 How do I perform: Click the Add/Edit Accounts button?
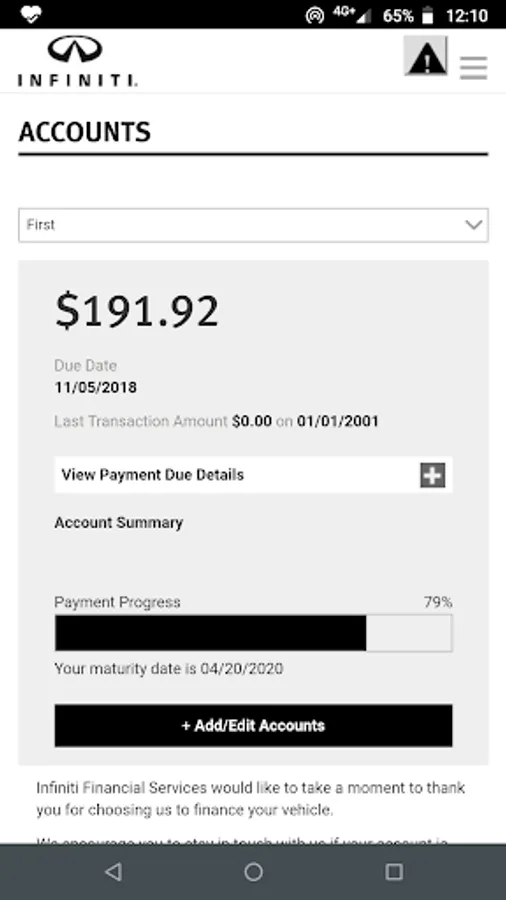click(253, 726)
